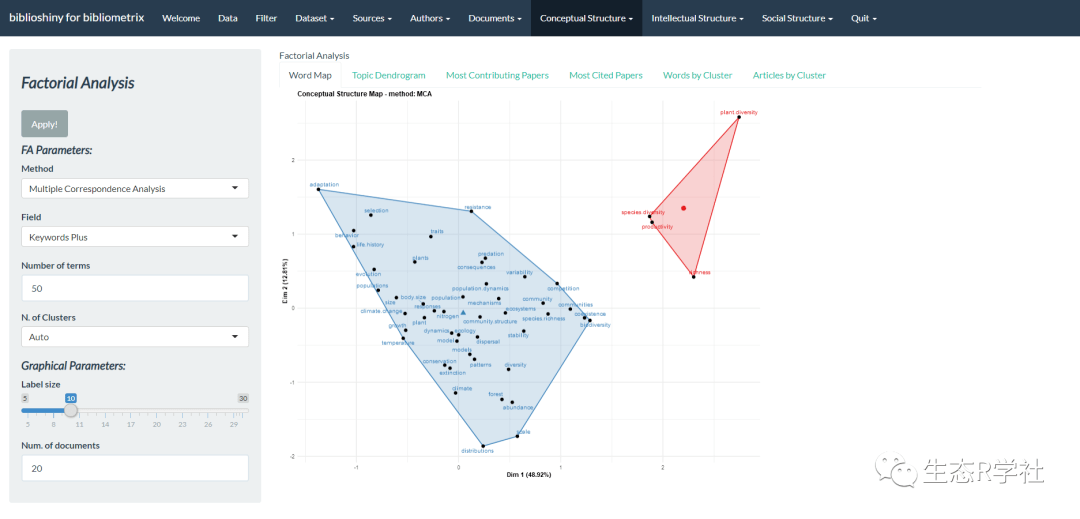1080x519 pixels.
Task: Click the biblioshiny for bibliometrix title
Action: point(76,17)
